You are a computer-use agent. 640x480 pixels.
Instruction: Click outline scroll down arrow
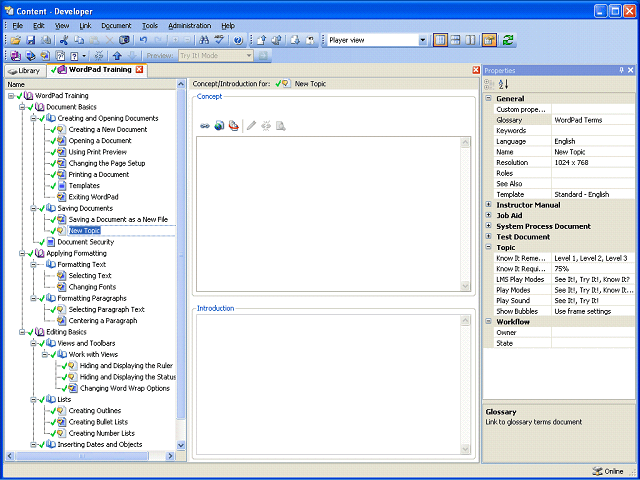[x=181, y=445]
